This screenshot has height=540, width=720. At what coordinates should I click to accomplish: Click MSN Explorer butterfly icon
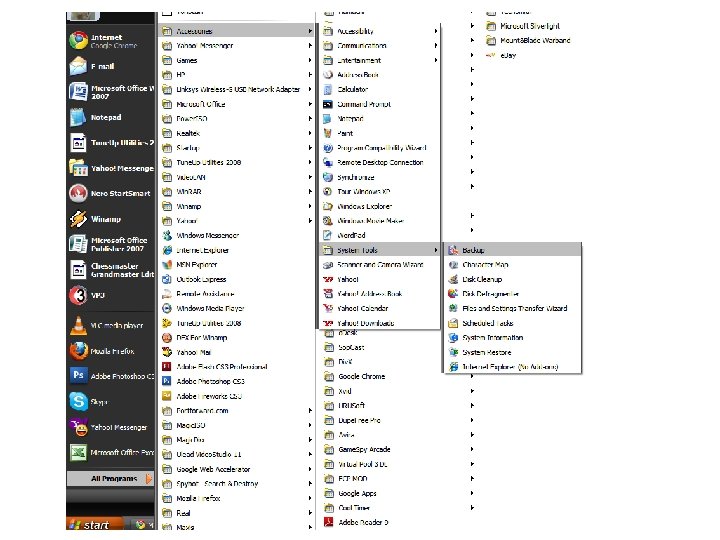(x=167, y=264)
